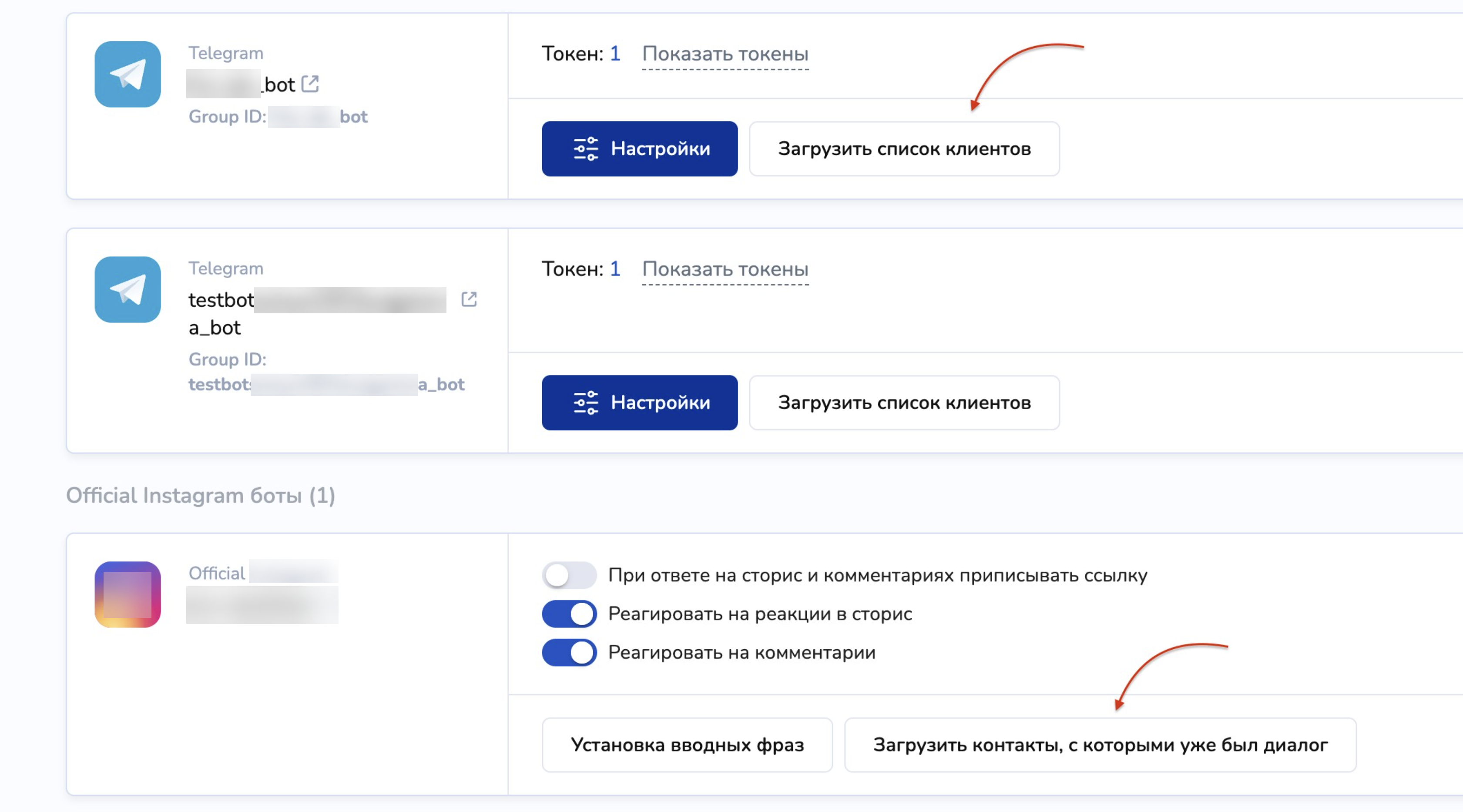Click token count 1 of first bot
Viewport: 1463px width, 812px height.
coord(615,54)
